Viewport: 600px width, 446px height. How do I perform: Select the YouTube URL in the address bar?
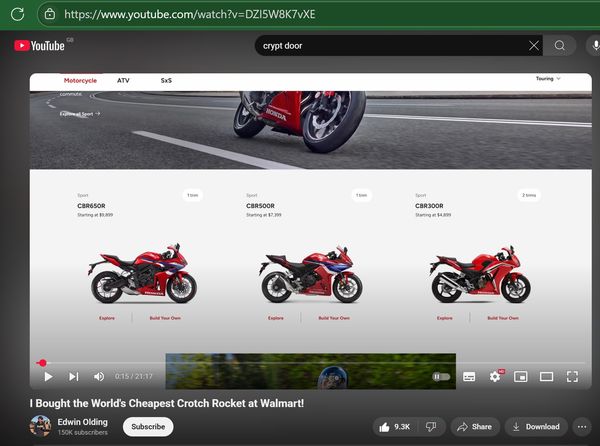189,15
